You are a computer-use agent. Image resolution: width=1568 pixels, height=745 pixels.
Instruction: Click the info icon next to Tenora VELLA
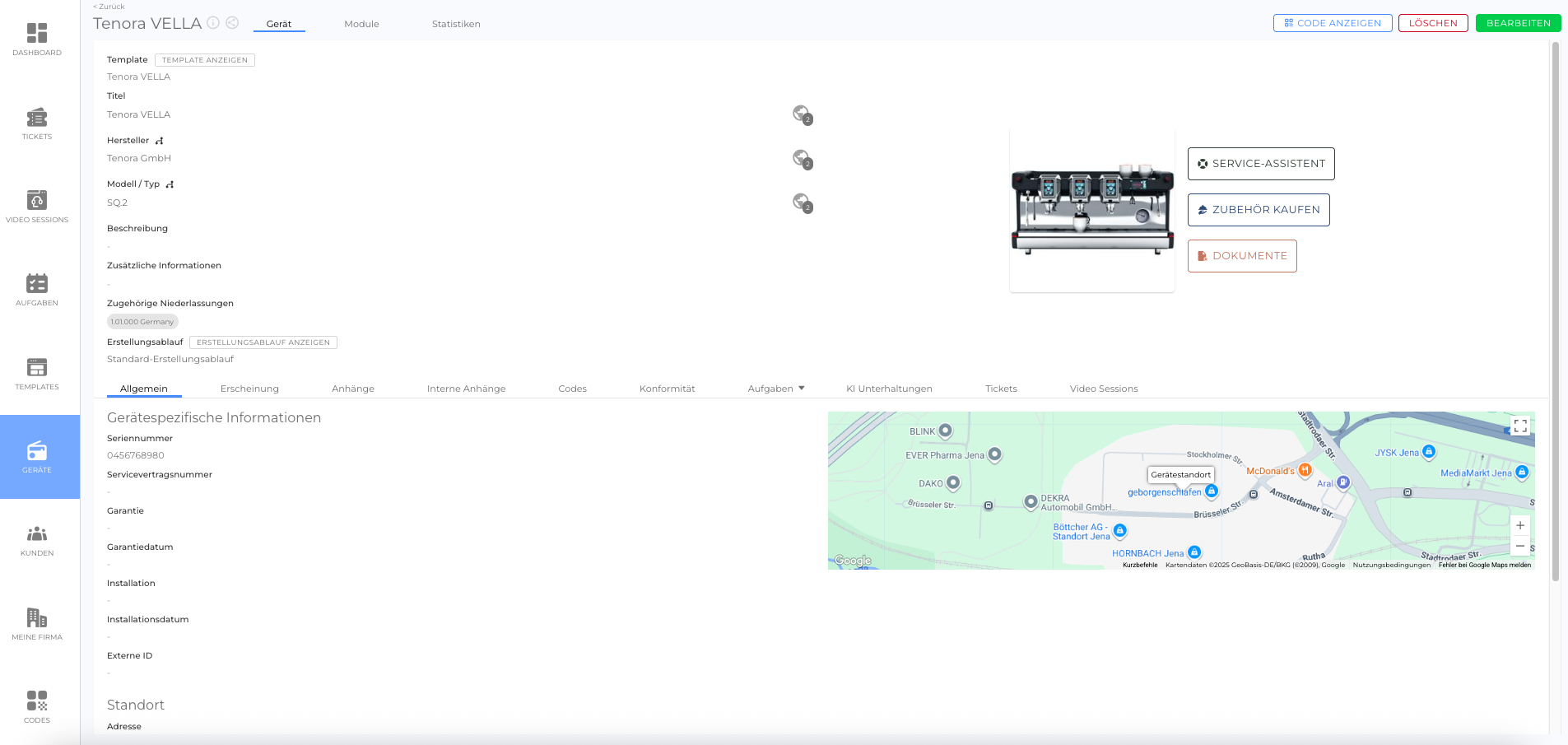(213, 23)
